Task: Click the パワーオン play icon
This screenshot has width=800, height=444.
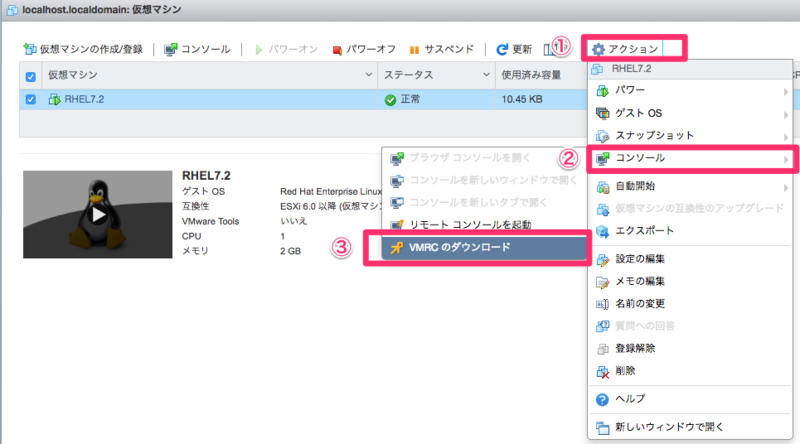Action: click(259, 50)
